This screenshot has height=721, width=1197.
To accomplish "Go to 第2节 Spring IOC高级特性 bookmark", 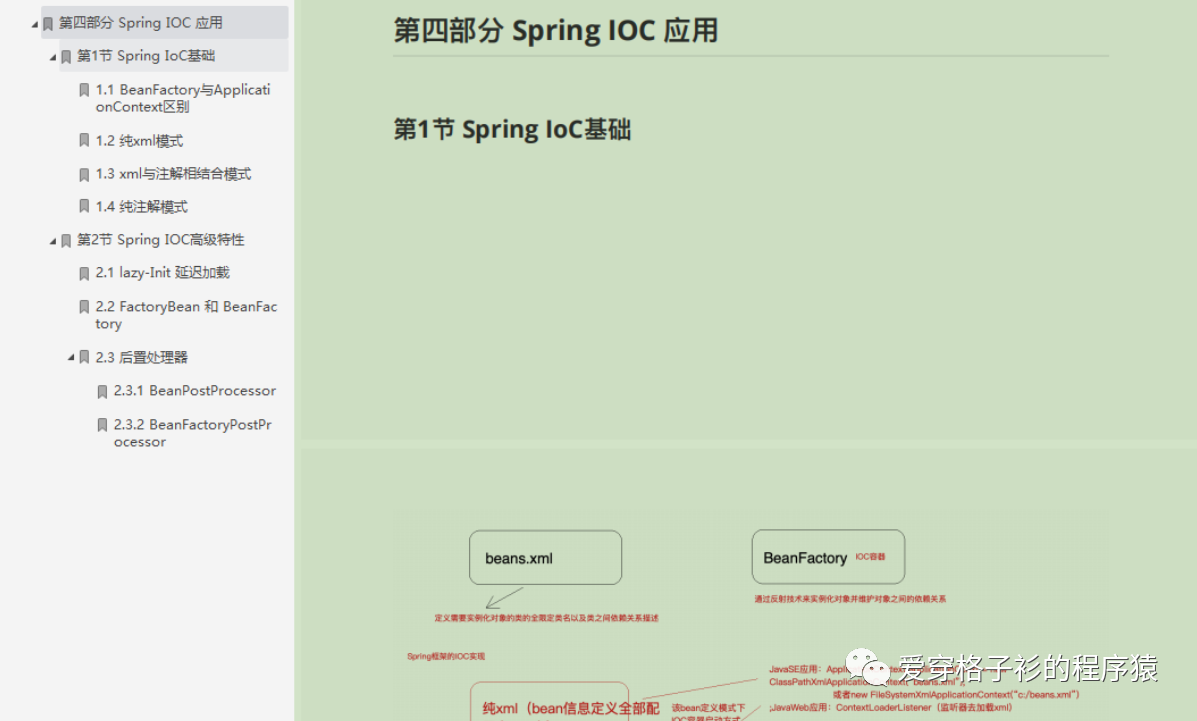I will tap(160, 240).
